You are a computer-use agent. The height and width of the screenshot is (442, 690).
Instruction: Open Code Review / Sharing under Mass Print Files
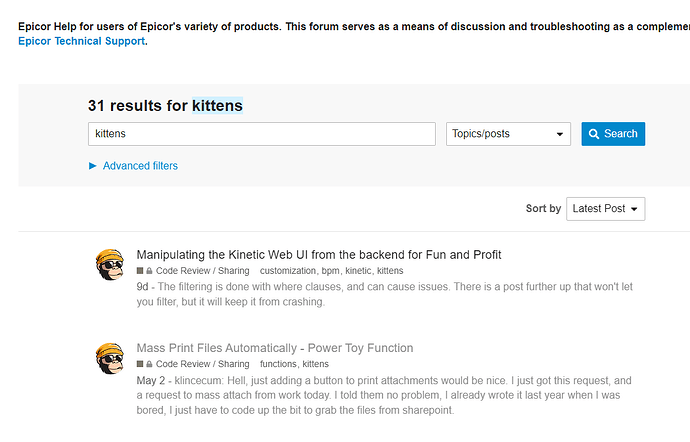(x=202, y=364)
